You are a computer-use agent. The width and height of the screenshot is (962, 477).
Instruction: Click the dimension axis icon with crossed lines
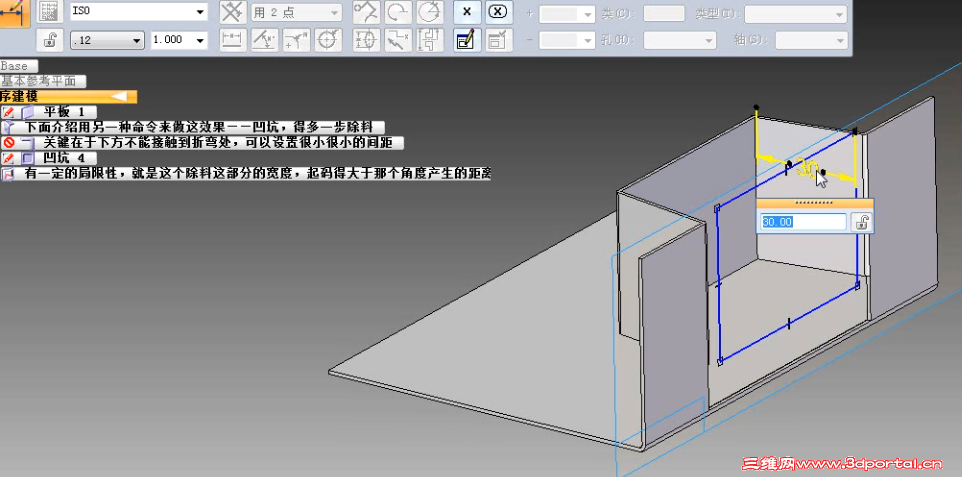233,12
